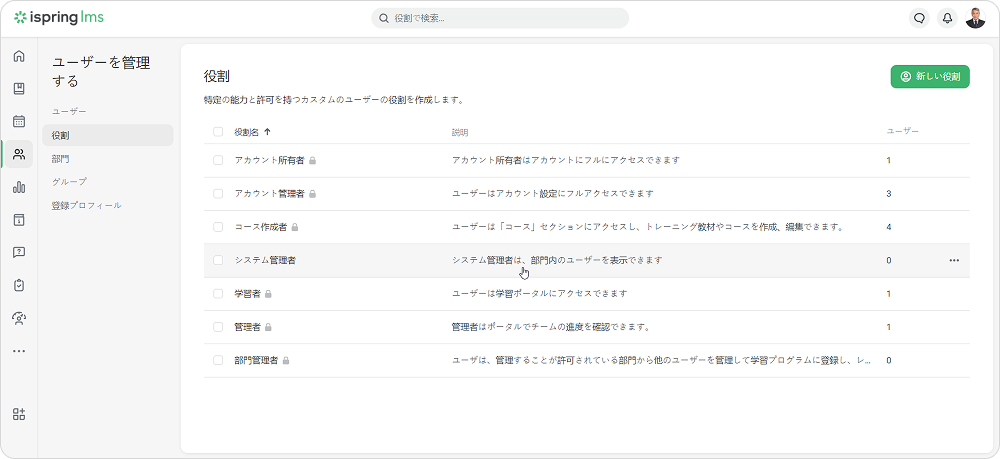Open the user profile avatar
This screenshot has width=1000, height=459.
975,18
